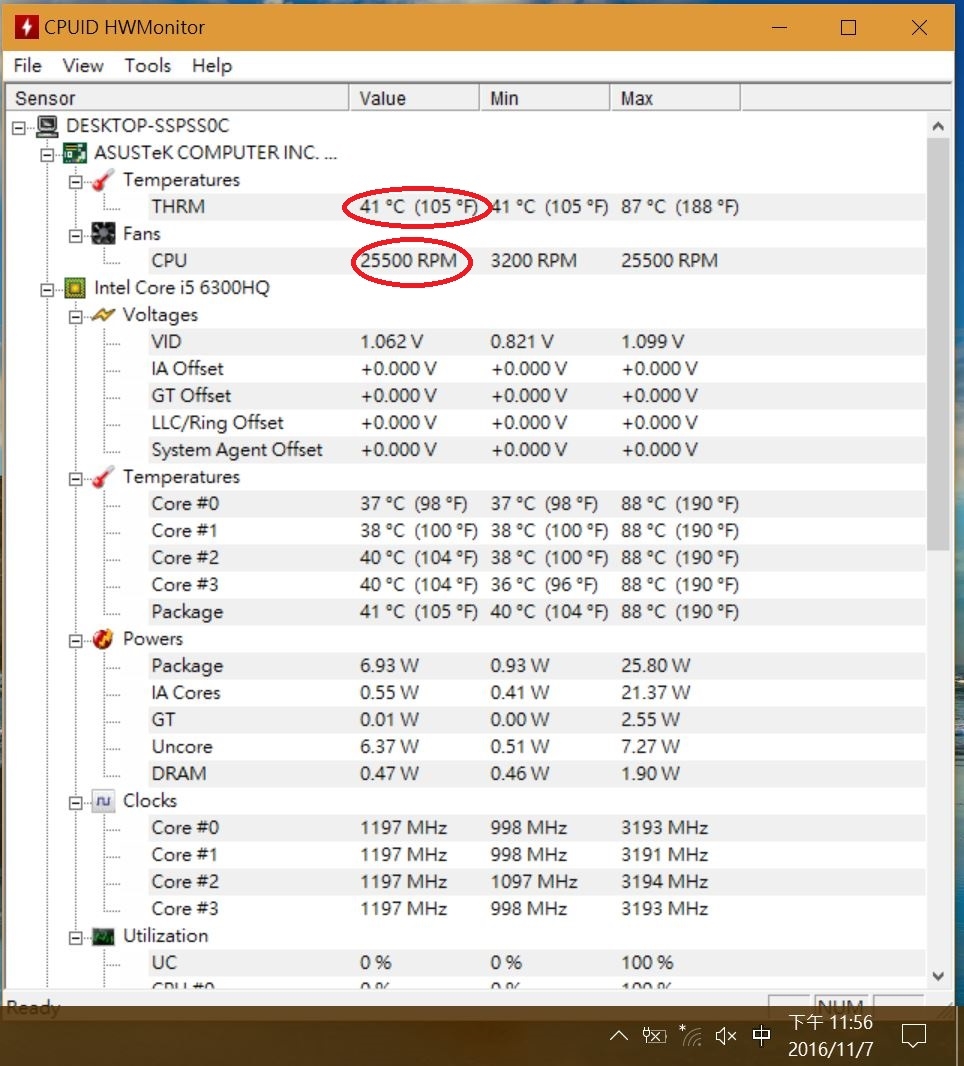Select the CPU fan row label
The image size is (964, 1066).
pos(169,261)
